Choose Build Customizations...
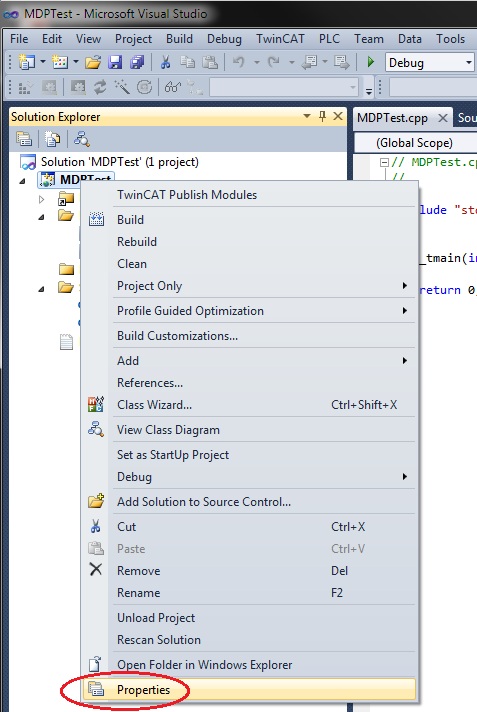This screenshot has height=712, width=477. pos(249,336)
